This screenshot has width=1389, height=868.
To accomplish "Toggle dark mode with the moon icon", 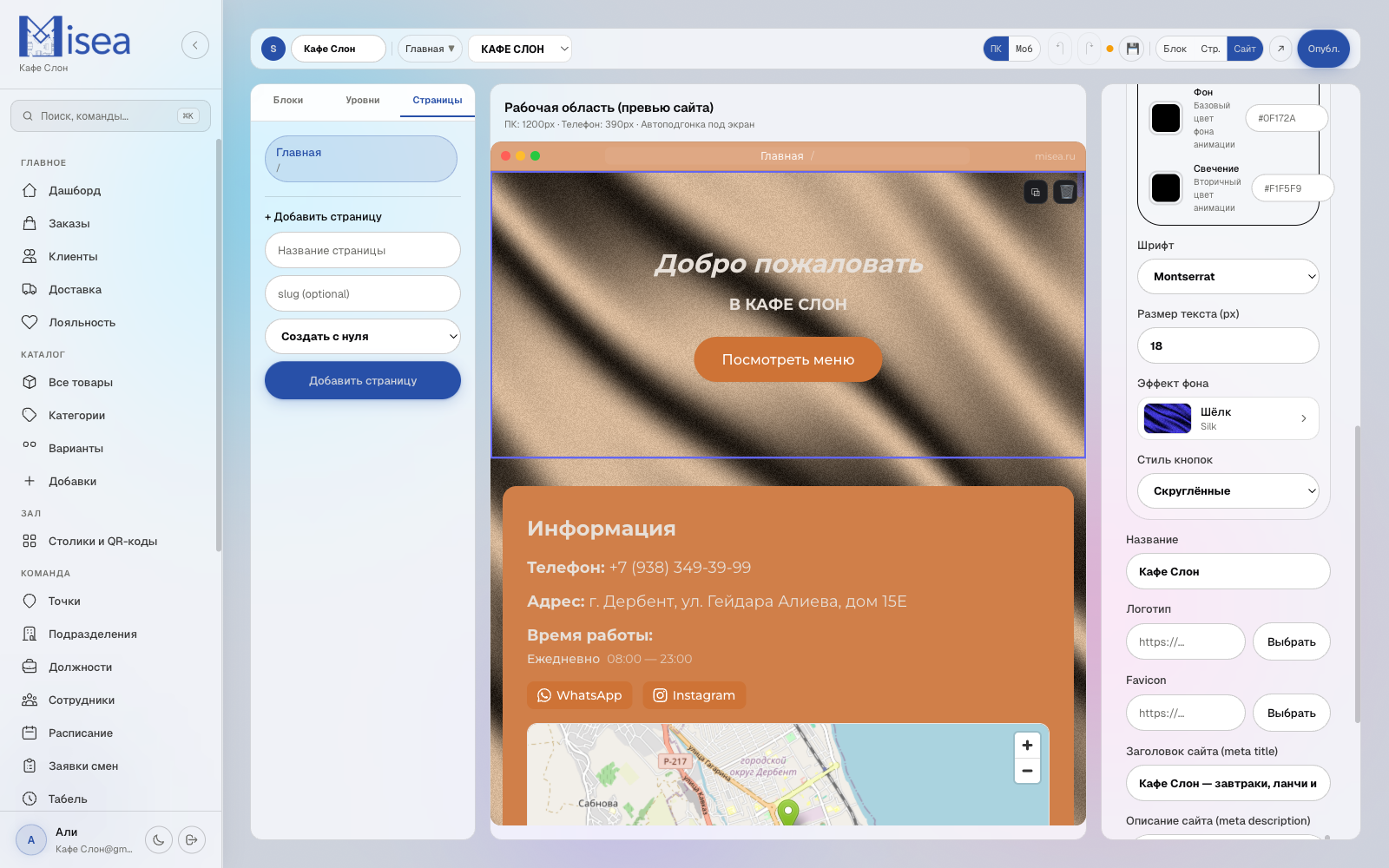I will coord(159,839).
